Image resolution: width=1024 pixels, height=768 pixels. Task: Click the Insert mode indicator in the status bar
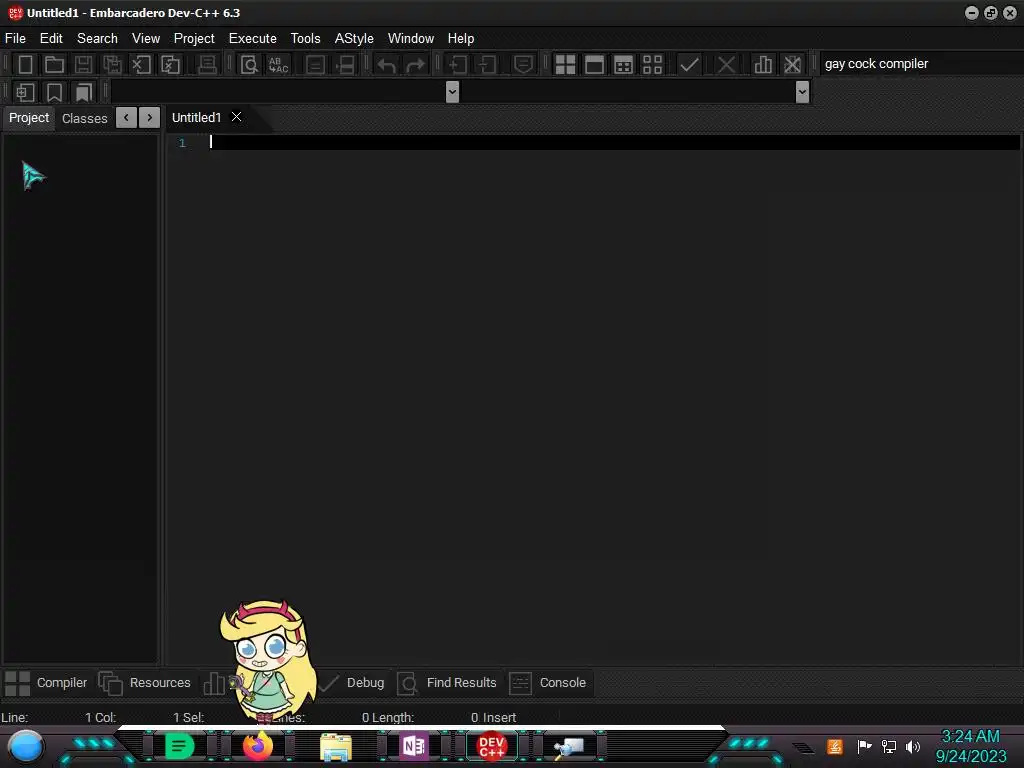tap(500, 718)
